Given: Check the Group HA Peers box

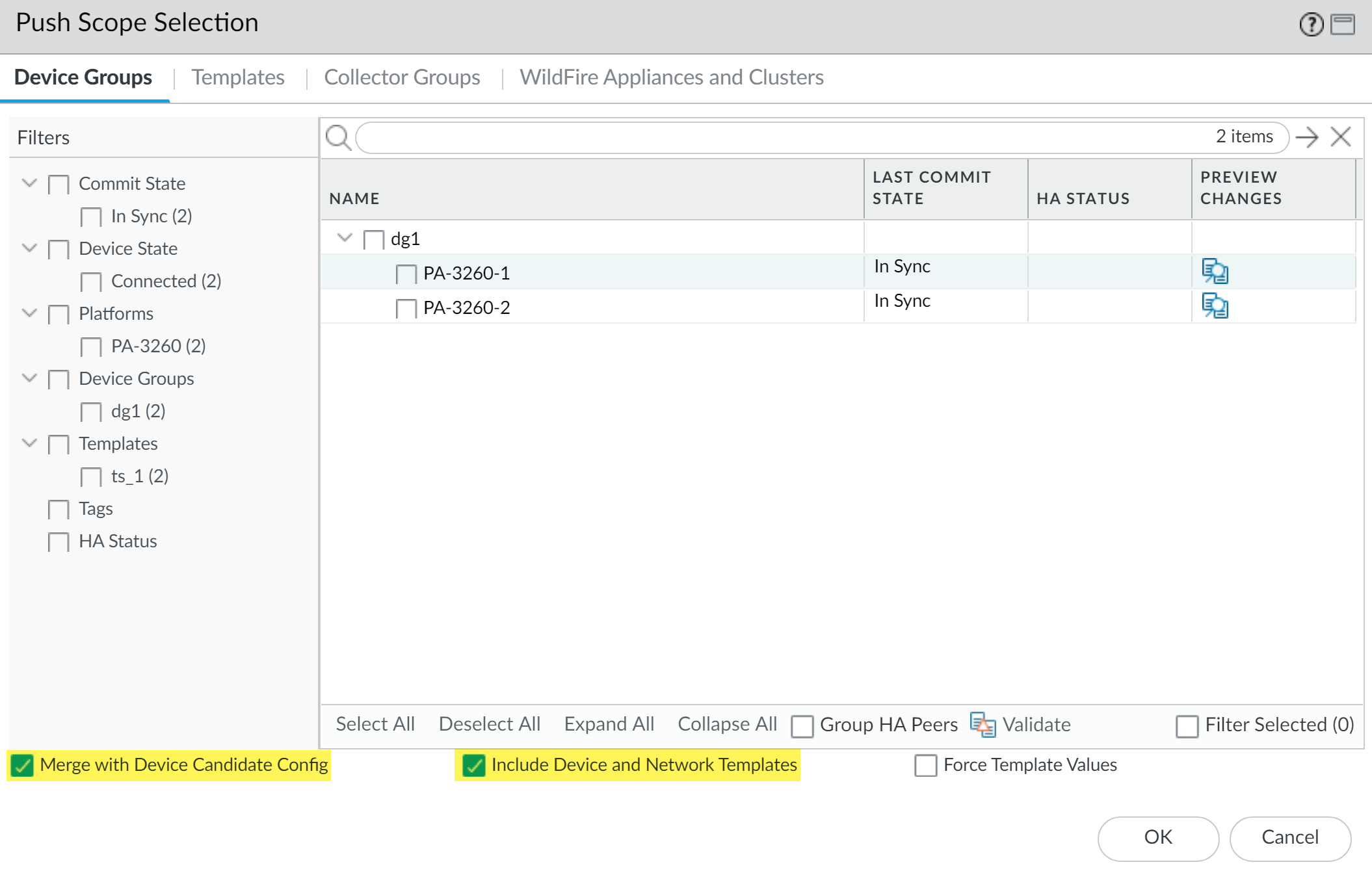Looking at the screenshot, I should click(802, 725).
